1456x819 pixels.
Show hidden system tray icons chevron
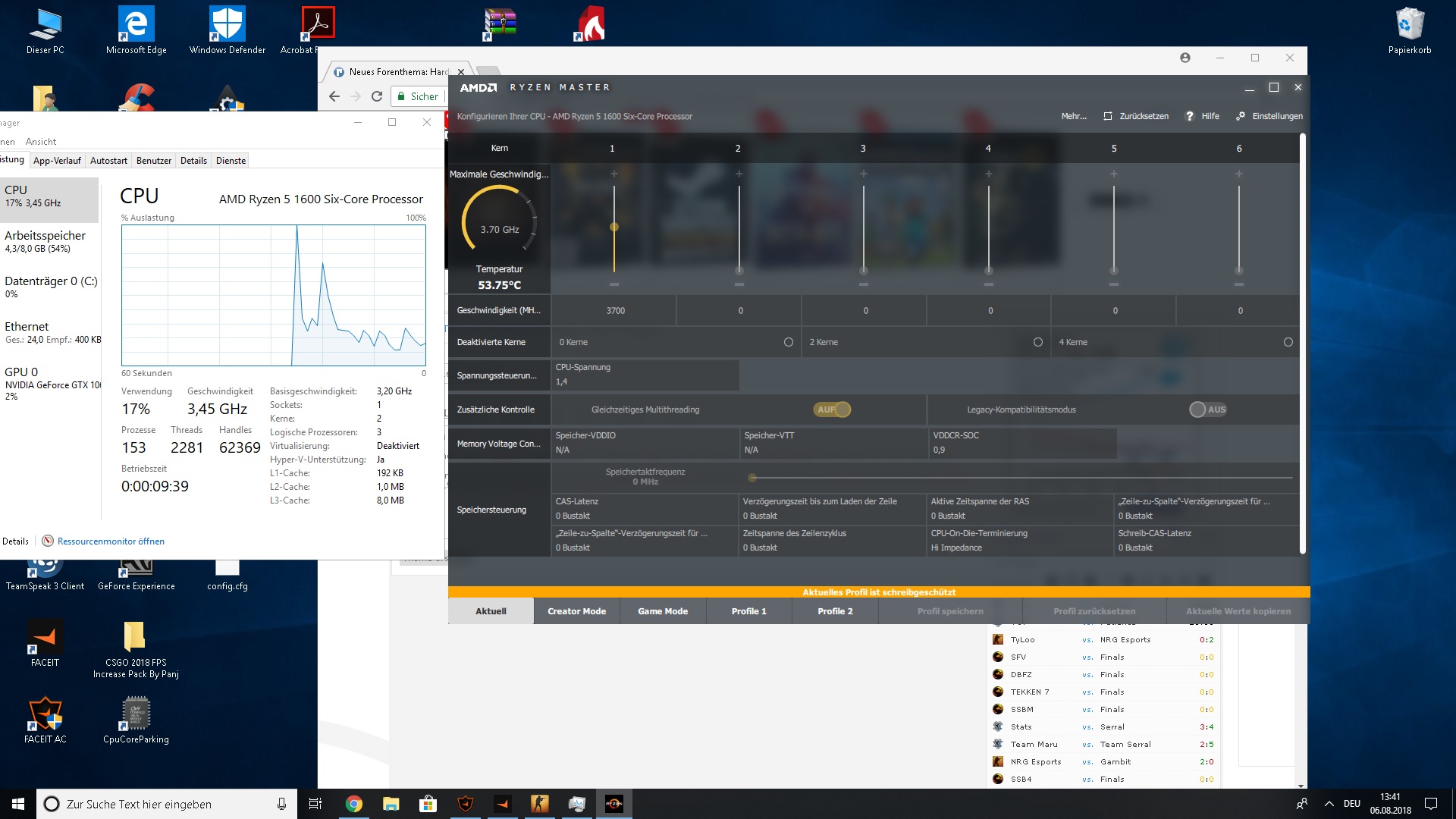point(1329,804)
